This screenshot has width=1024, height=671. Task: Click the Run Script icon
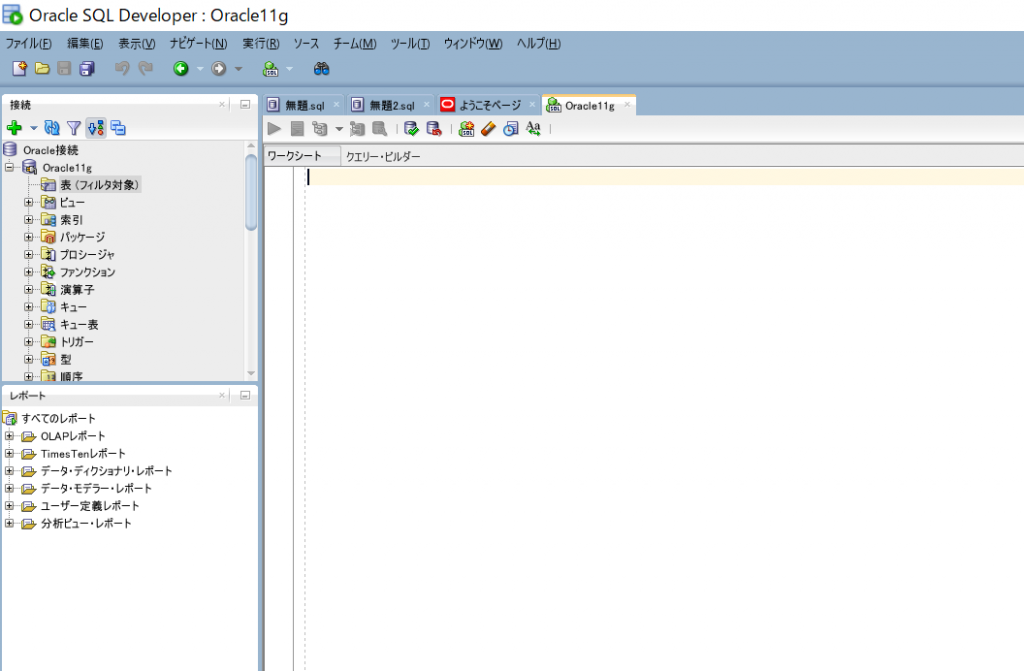(x=297, y=129)
